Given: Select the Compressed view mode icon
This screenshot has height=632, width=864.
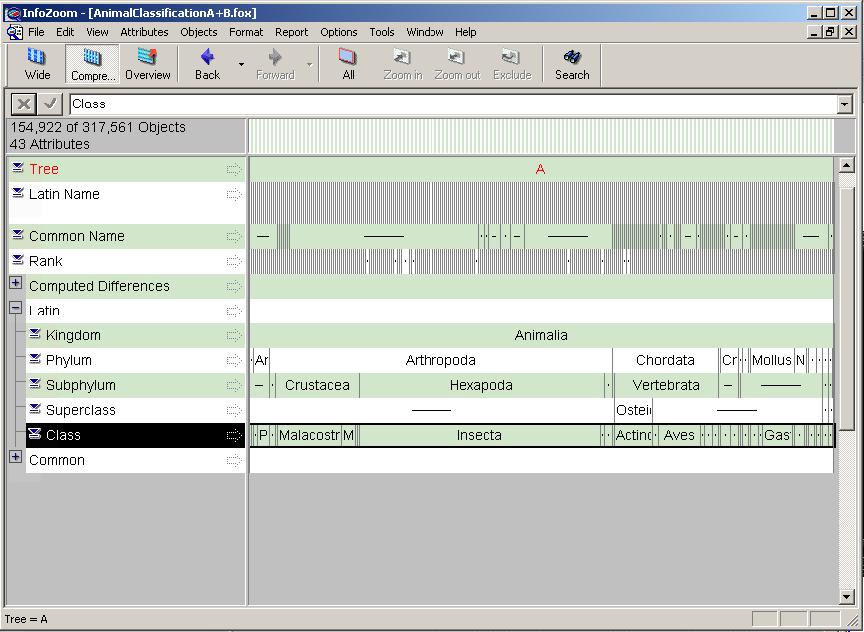Looking at the screenshot, I should tap(92, 64).
